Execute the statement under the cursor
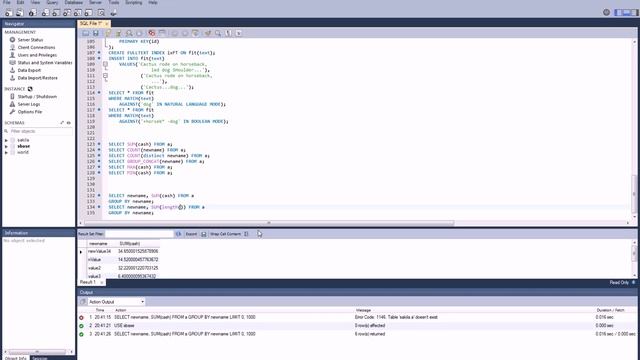 click(x=118, y=33)
